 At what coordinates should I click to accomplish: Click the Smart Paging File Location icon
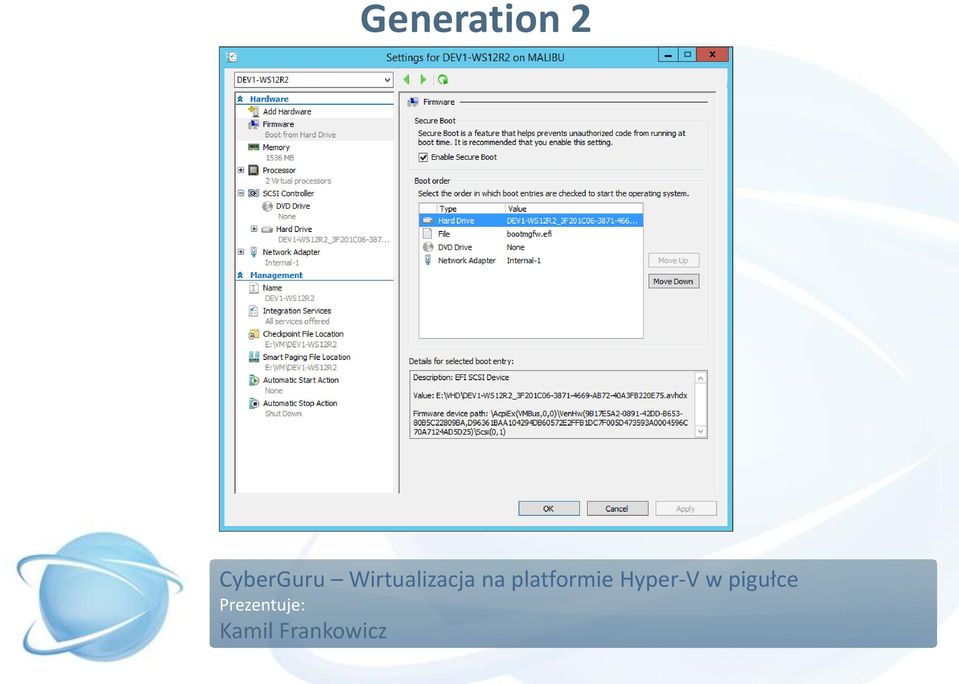pos(254,357)
